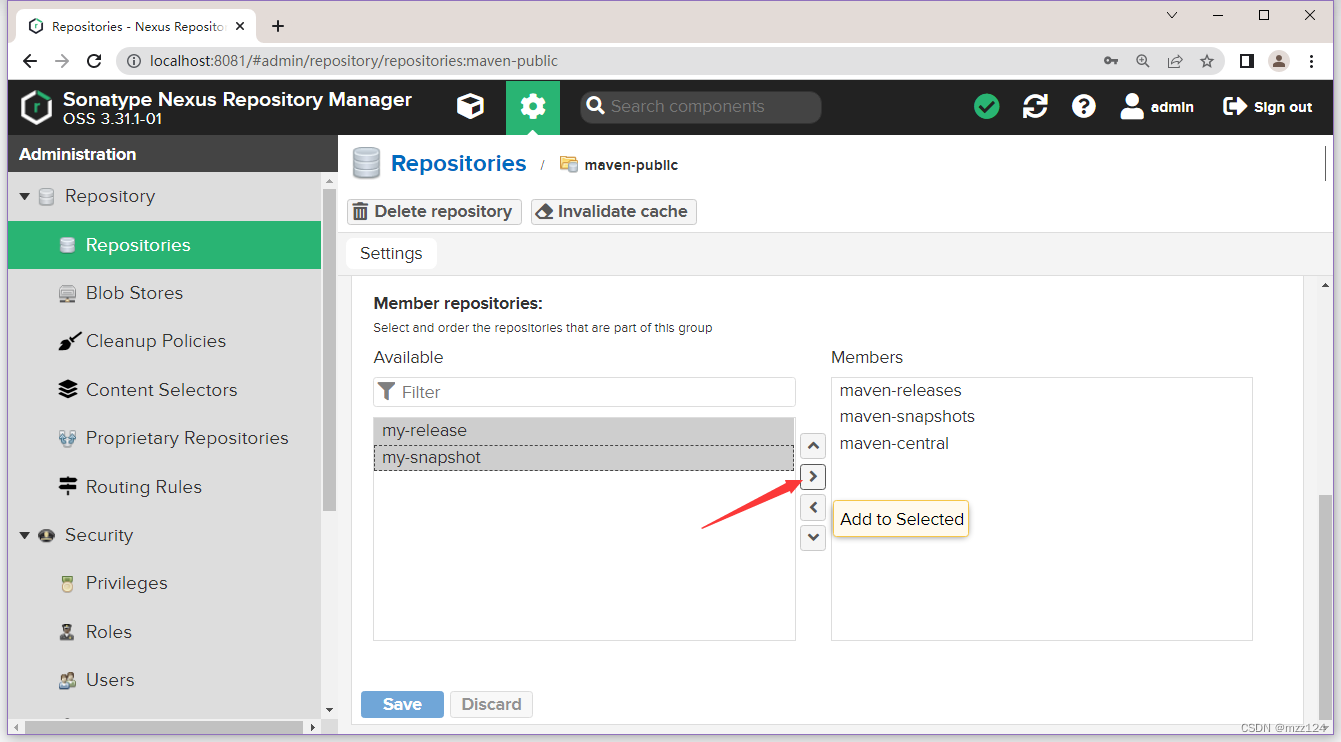The width and height of the screenshot is (1341, 742).
Task: Open the saved passwords key icon
Action: [1111, 61]
